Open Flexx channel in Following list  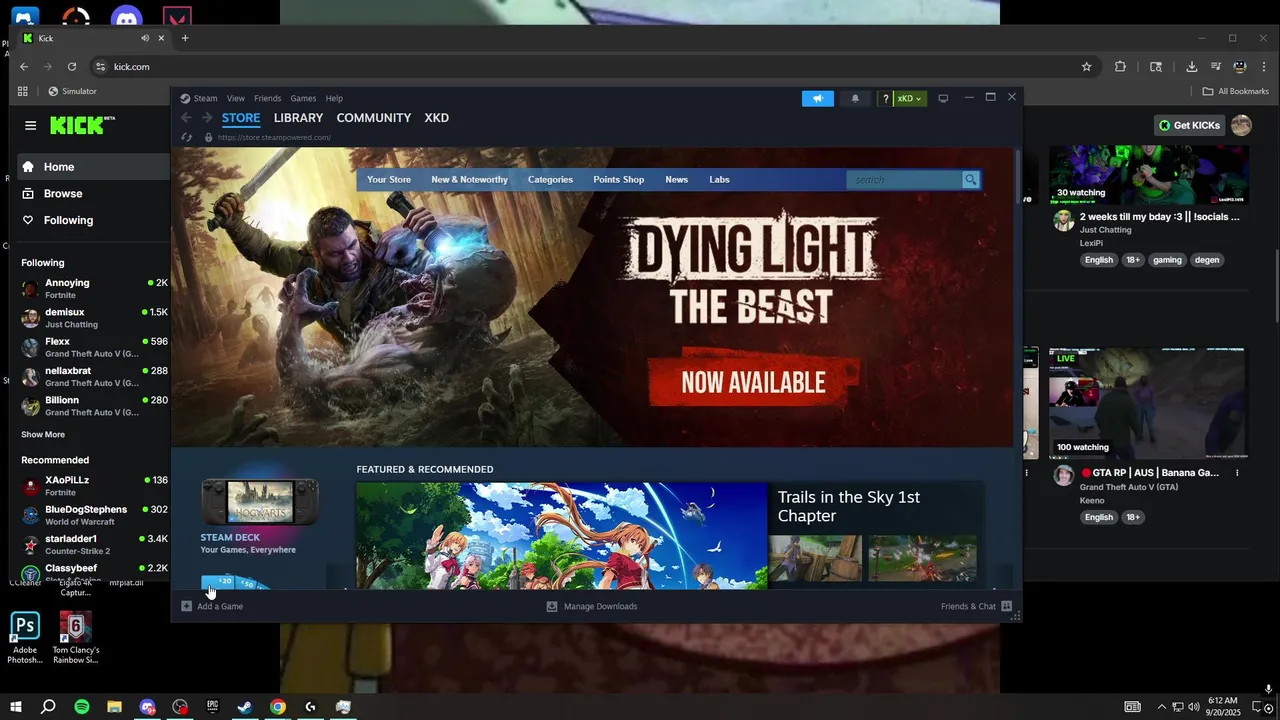pyautogui.click(x=94, y=347)
